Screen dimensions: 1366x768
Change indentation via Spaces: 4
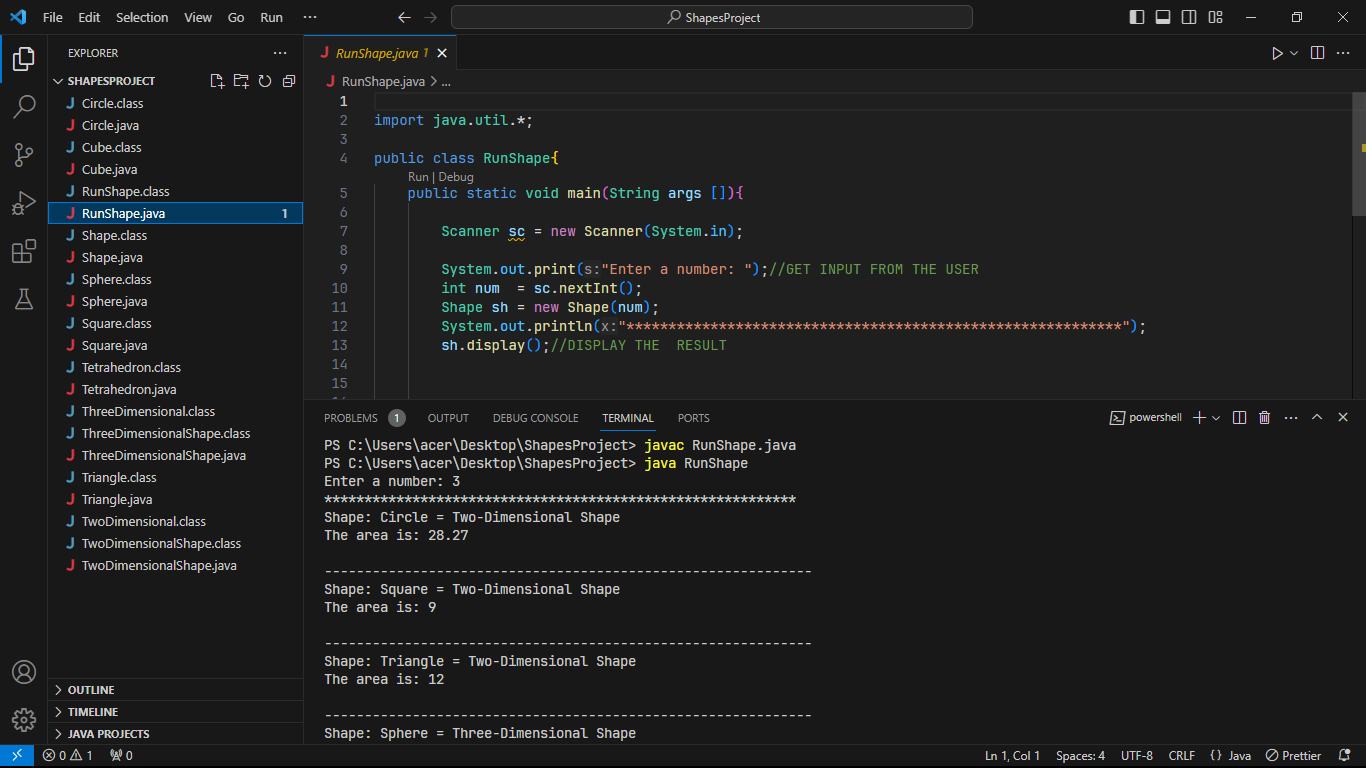tap(1080, 756)
